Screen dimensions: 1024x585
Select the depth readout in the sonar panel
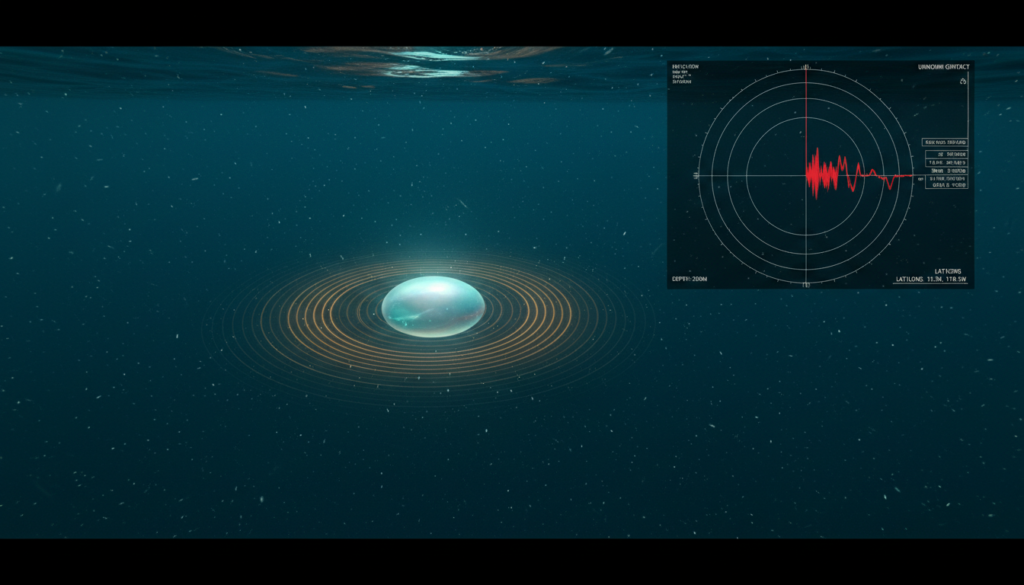tap(689, 279)
